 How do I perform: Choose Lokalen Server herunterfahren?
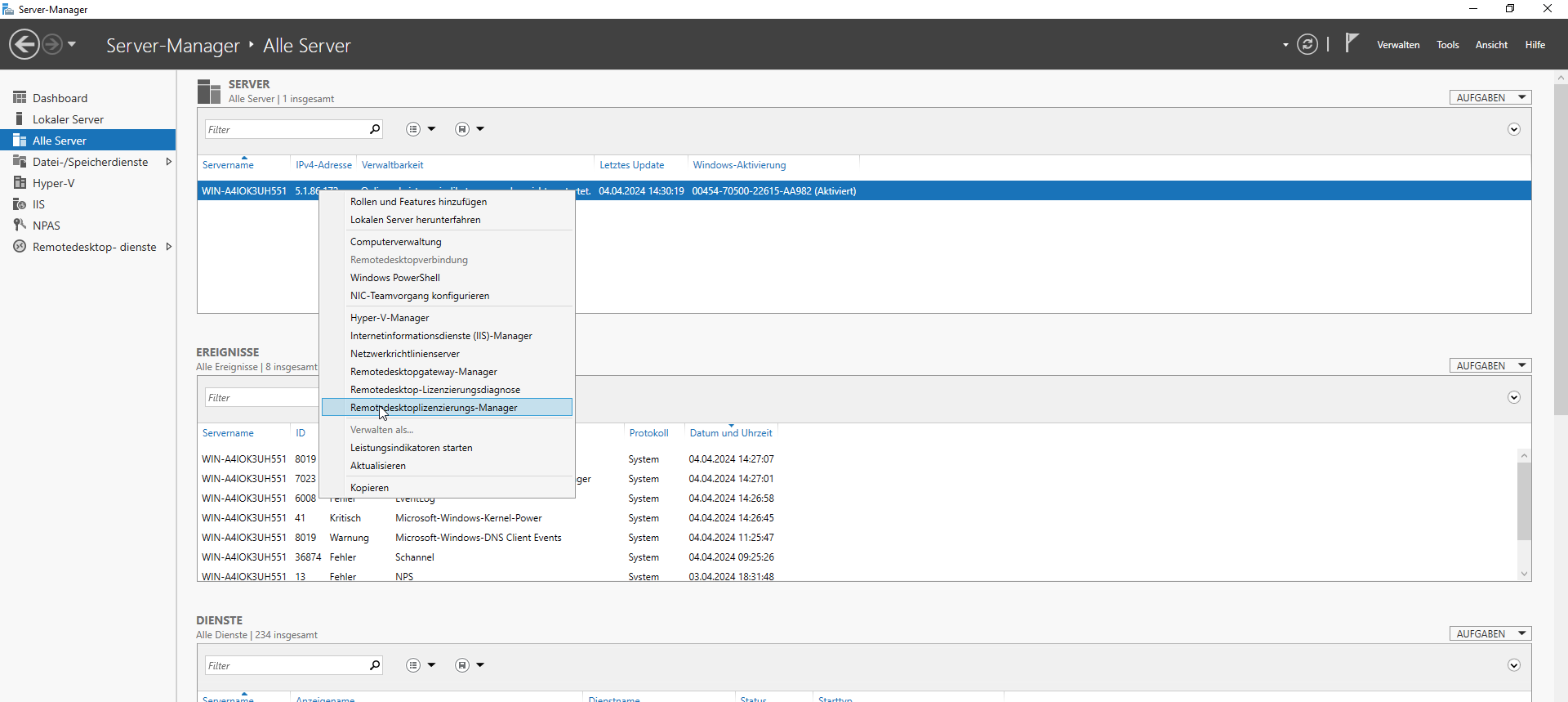click(x=447, y=220)
